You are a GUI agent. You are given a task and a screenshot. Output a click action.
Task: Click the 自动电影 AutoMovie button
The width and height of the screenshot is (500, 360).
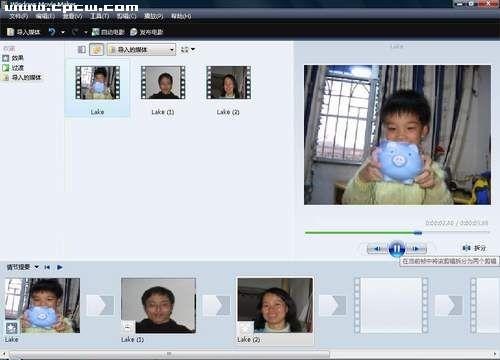[108, 32]
